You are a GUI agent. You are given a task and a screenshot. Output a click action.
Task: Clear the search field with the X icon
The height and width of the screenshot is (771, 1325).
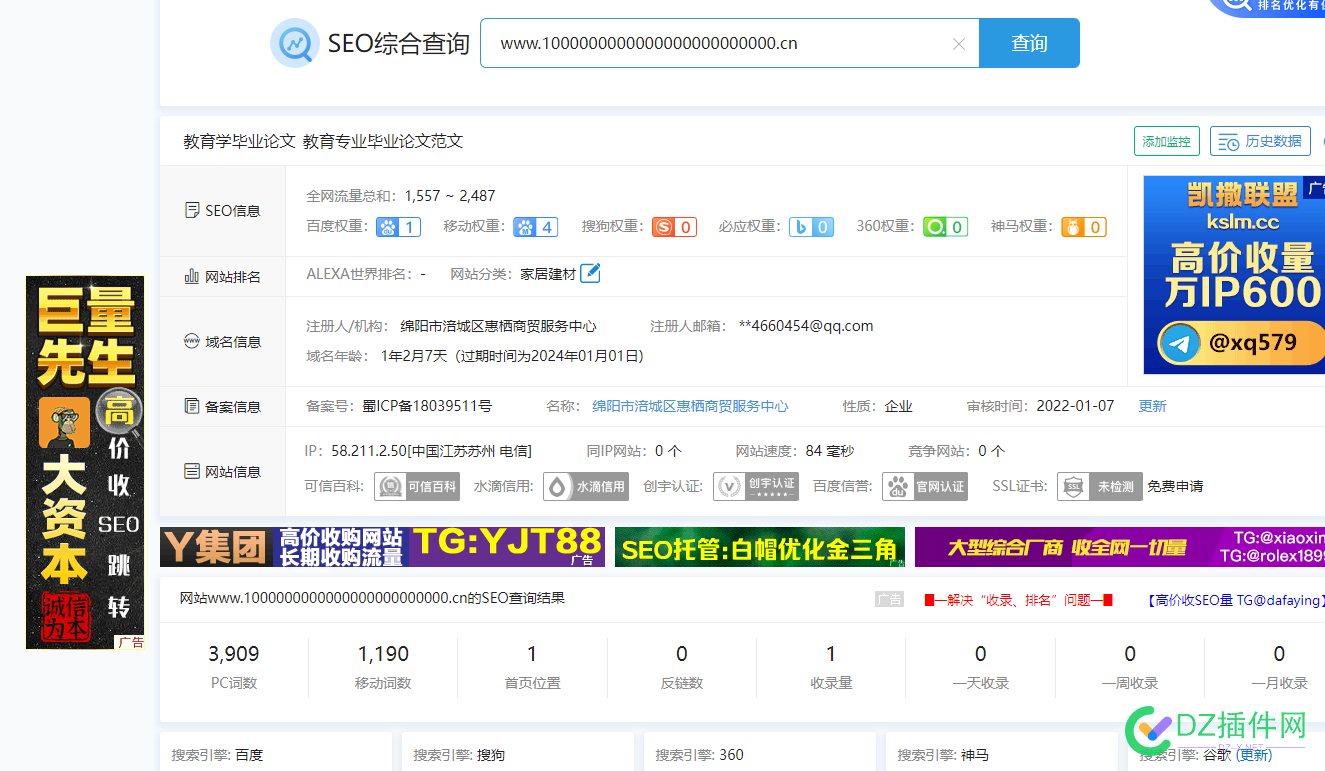tap(959, 44)
